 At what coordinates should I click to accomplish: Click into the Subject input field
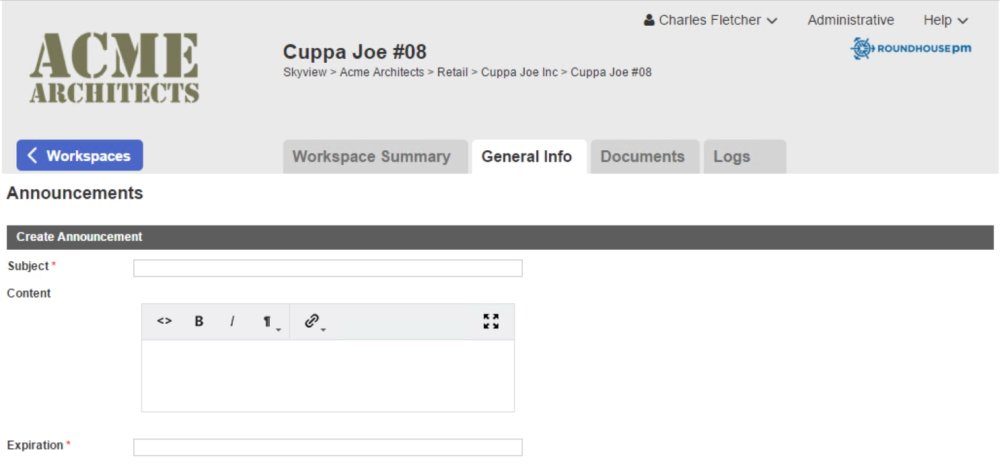tap(328, 268)
